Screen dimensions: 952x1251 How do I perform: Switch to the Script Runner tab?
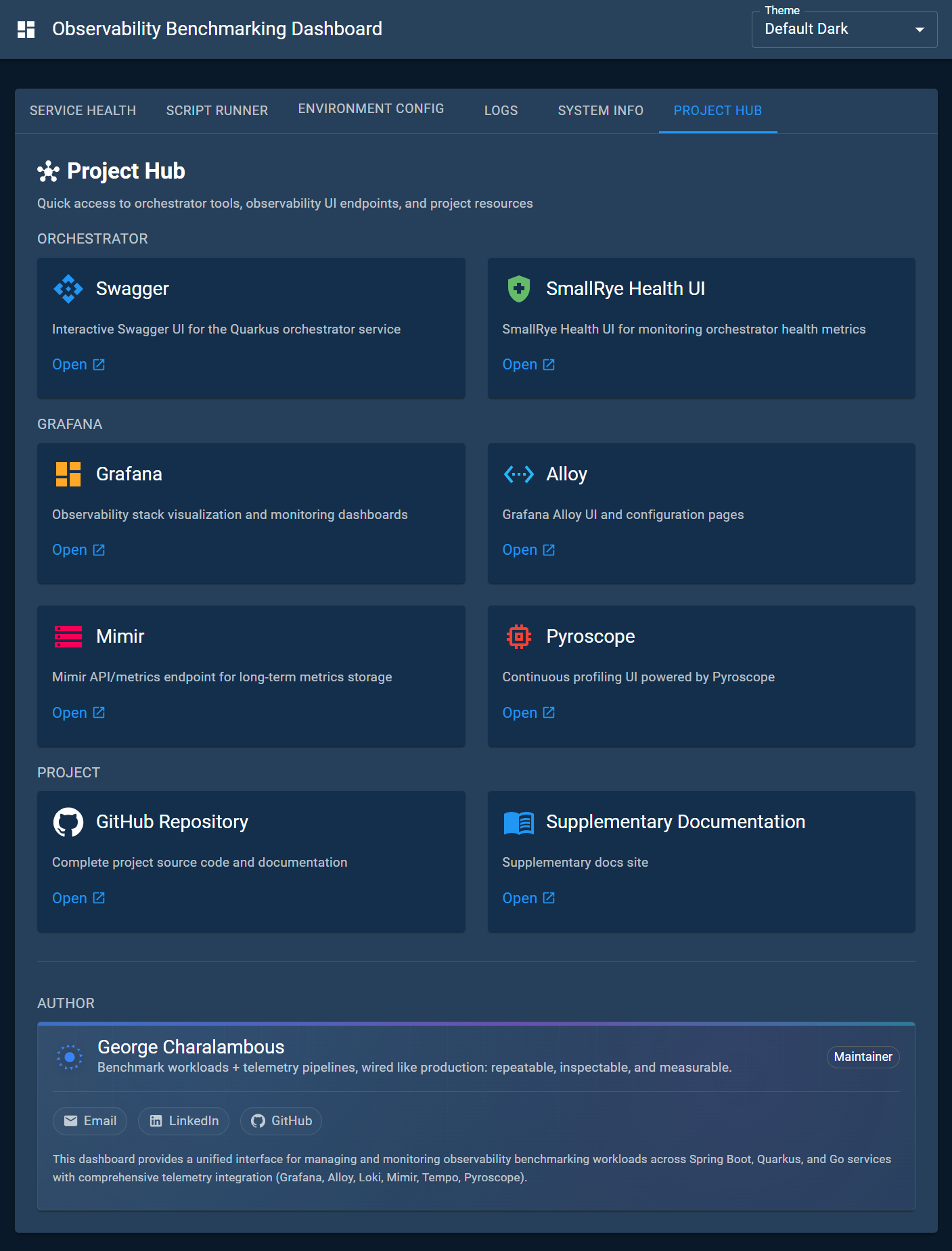coord(217,111)
